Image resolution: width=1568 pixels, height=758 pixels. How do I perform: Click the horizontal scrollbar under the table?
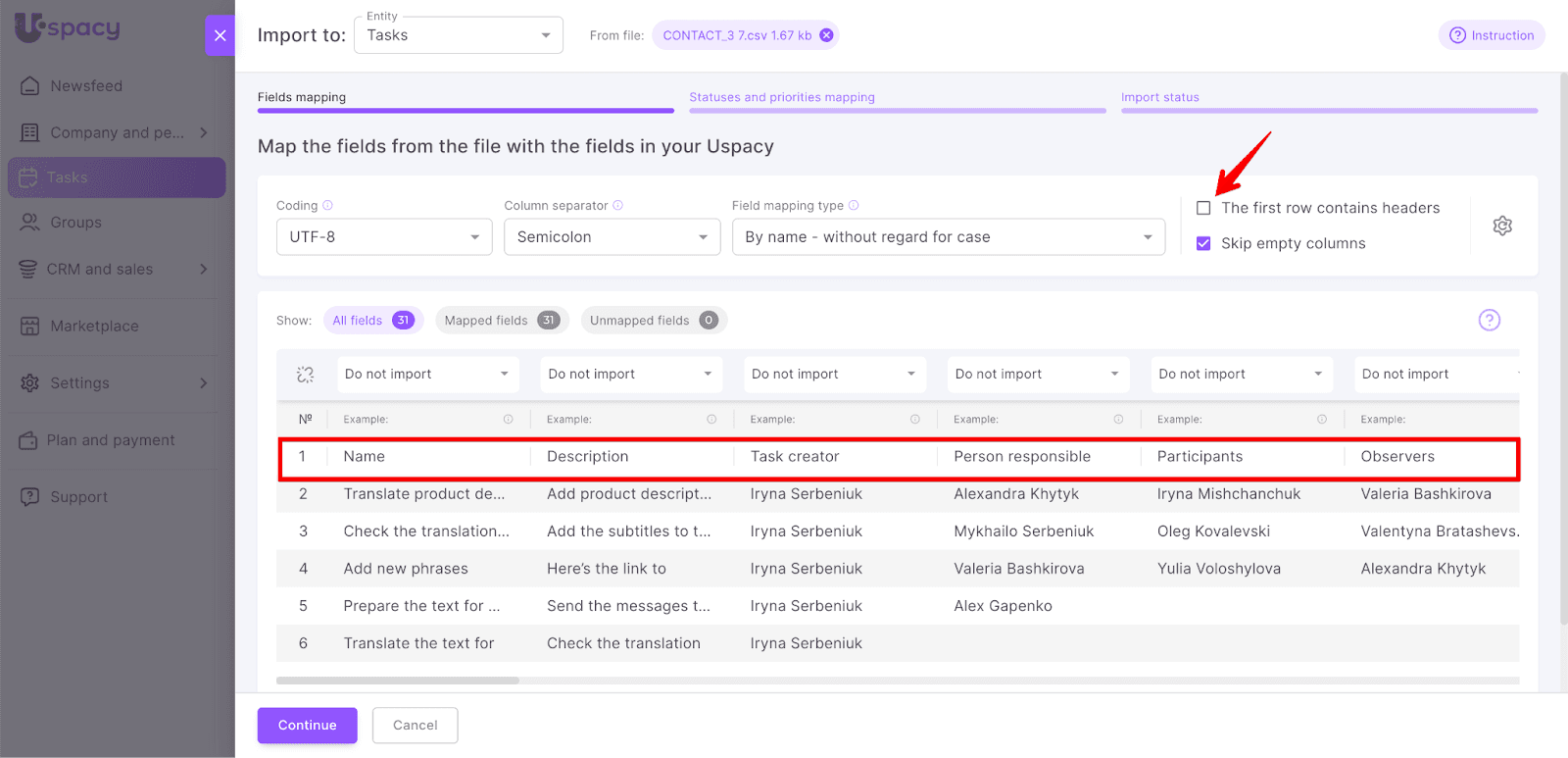(x=398, y=681)
